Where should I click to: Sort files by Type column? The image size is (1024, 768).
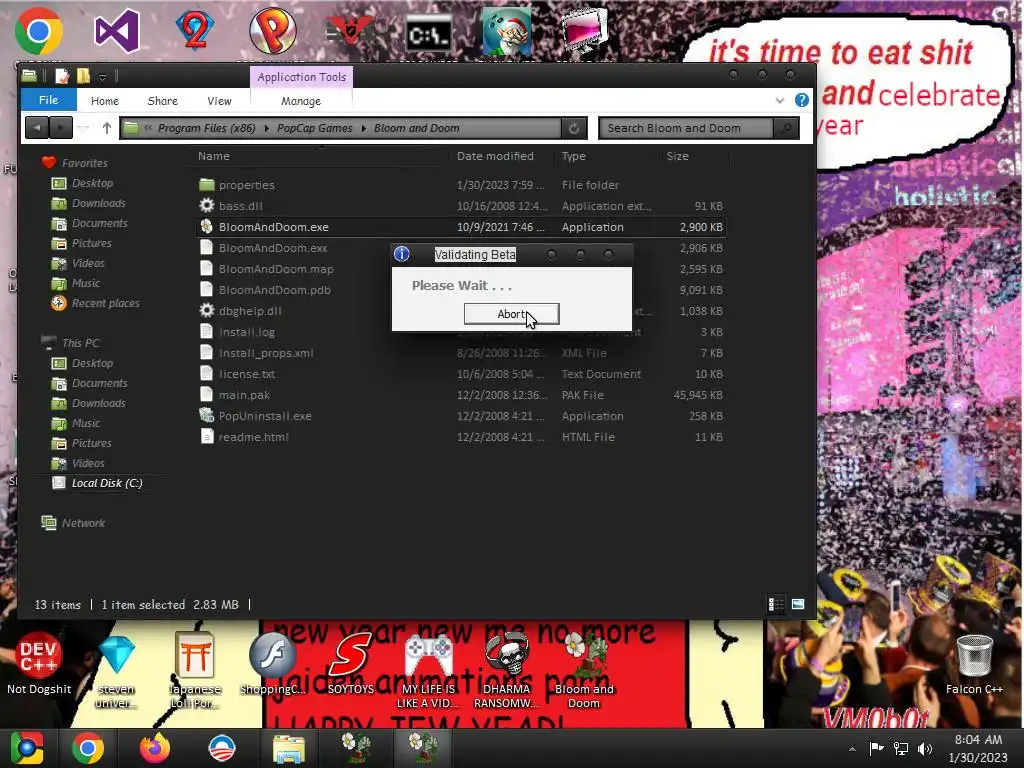click(x=573, y=156)
